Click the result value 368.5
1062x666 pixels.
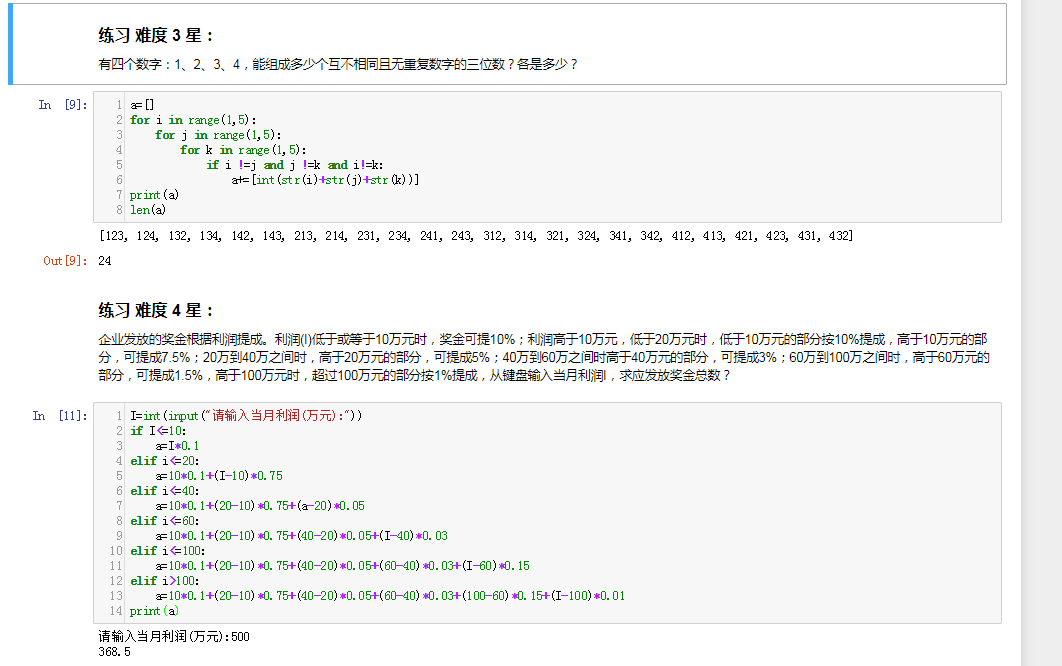point(114,652)
